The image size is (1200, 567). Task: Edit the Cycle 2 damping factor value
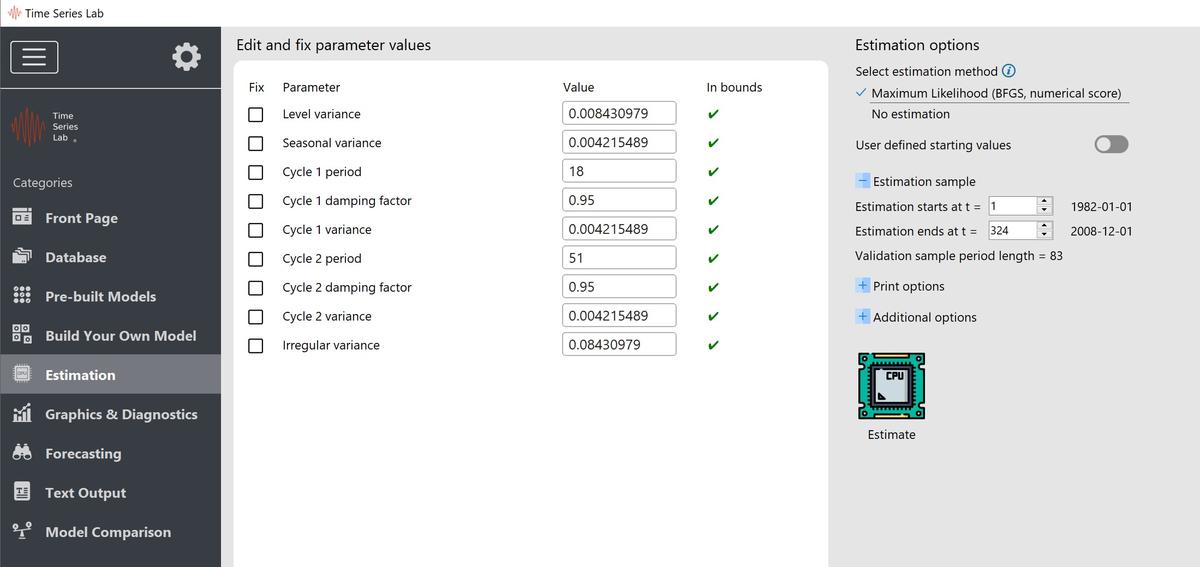point(619,287)
